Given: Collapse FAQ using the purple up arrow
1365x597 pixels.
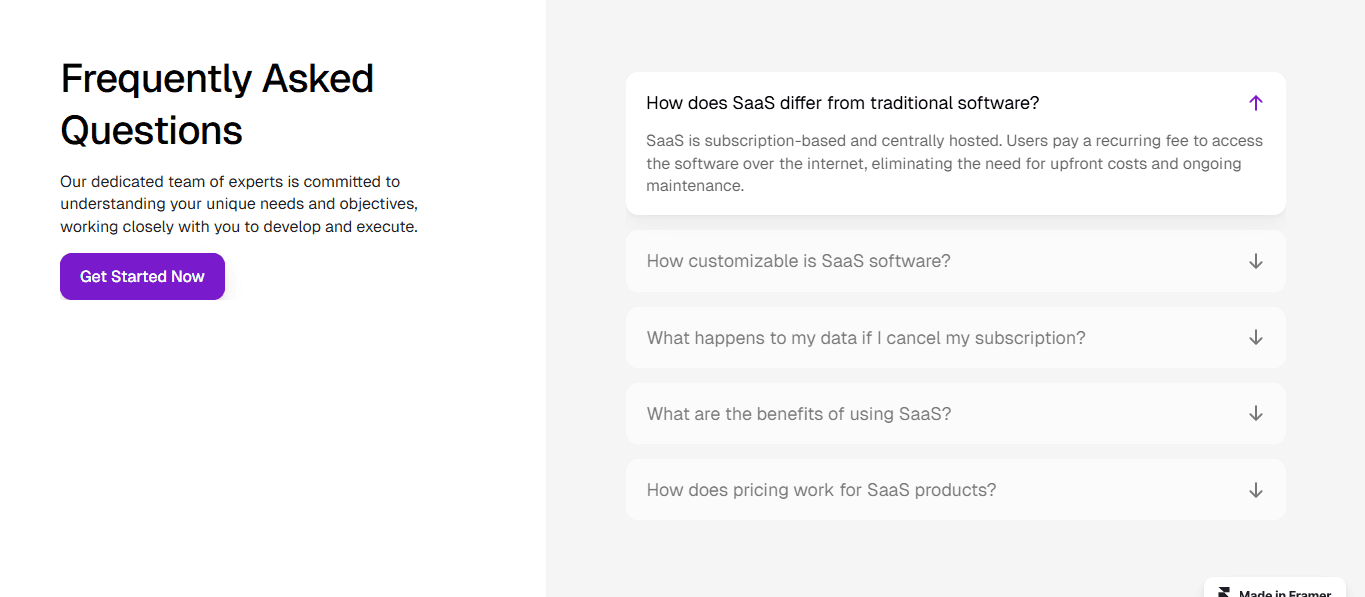Looking at the screenshot, I should point(1256,103).
